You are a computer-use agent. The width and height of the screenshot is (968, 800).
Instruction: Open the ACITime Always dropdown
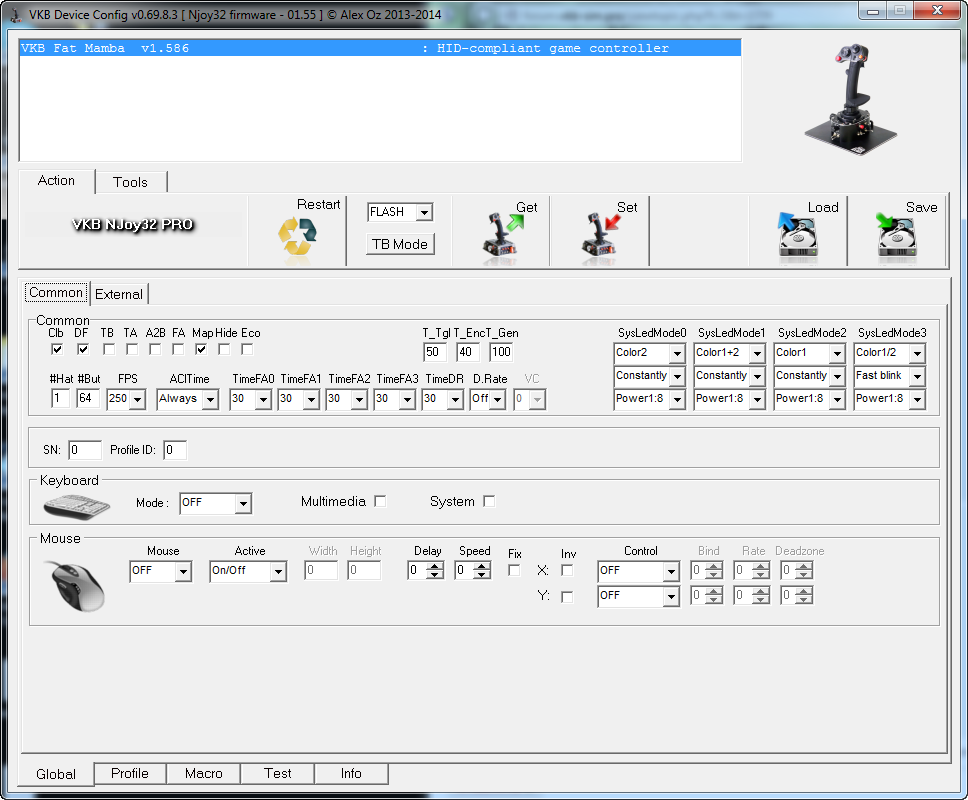tap(210, 399)
